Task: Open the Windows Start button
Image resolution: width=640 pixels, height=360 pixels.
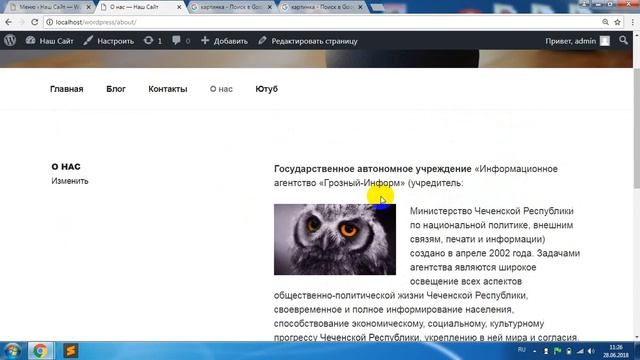Action: [x=12, y=351]
